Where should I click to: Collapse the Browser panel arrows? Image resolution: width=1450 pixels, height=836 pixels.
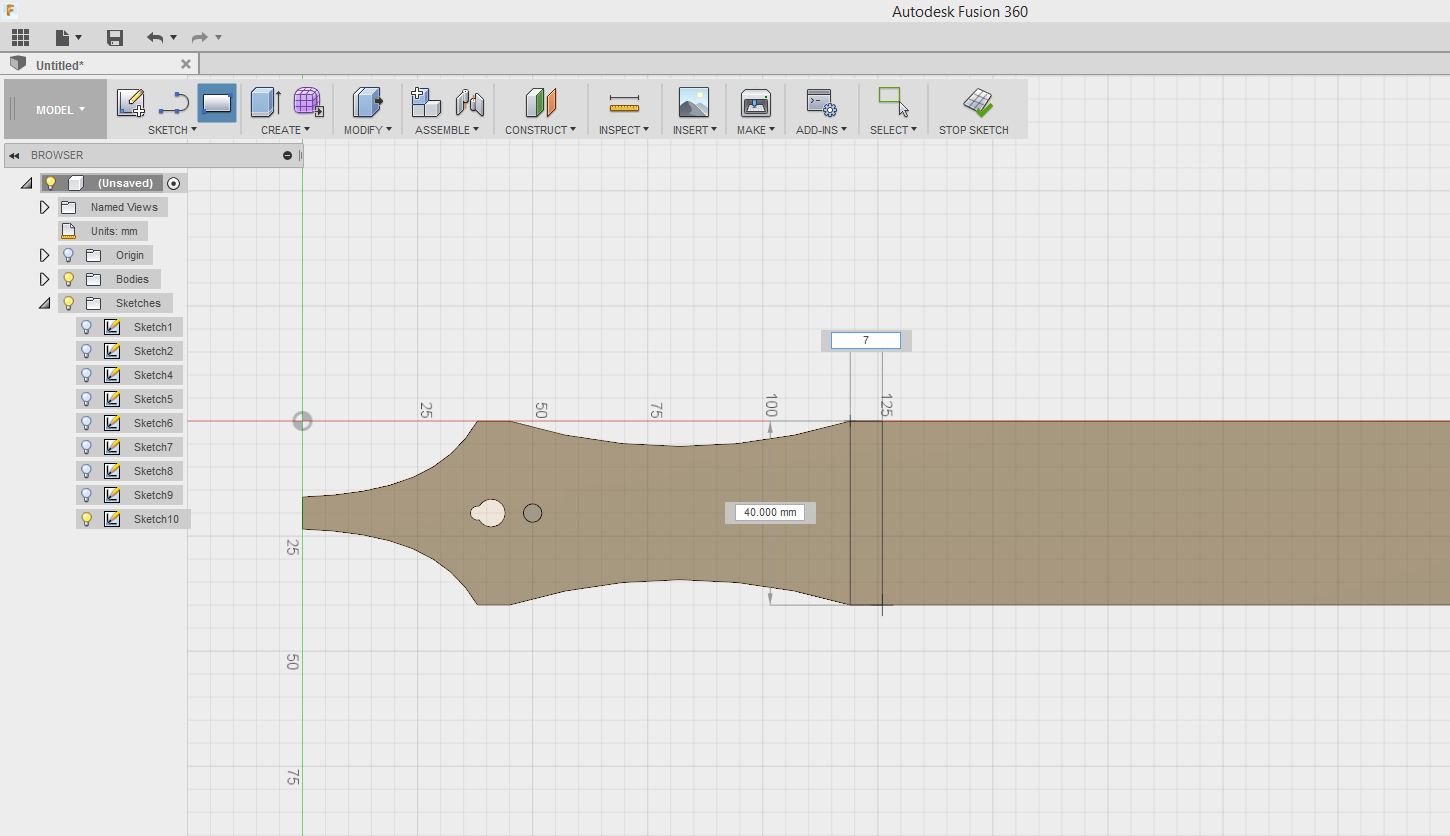(14, 156)
